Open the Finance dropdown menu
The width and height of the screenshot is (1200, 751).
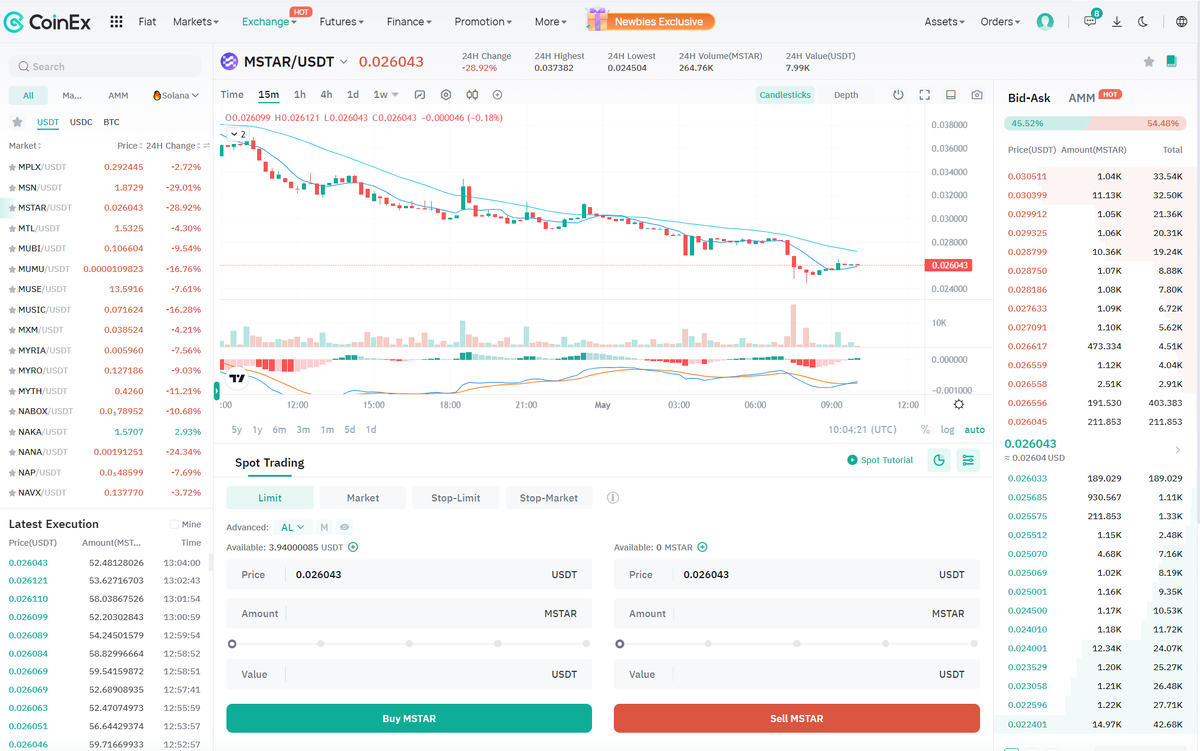coord(409,21)
